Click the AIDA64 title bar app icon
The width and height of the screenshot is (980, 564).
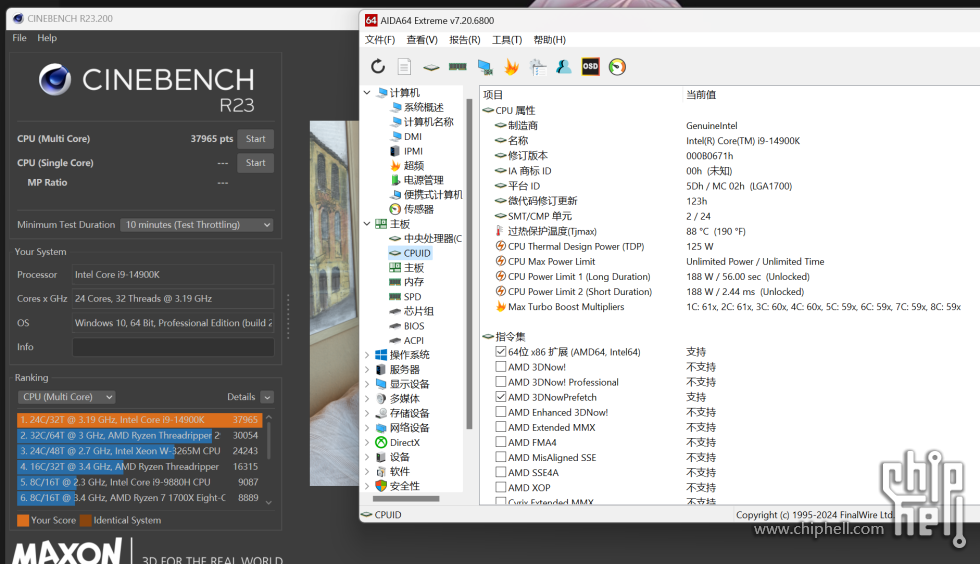pyautogui.click(x=371, y=21)
